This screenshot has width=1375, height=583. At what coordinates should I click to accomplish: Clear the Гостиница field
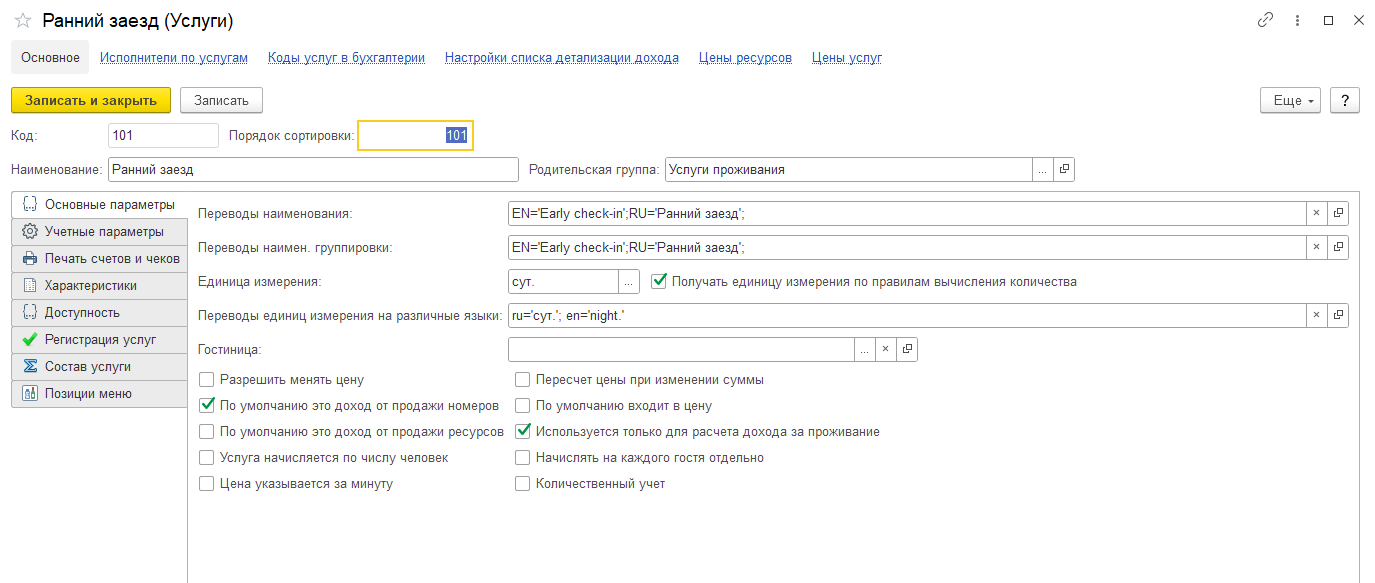[x=885, y=349]
